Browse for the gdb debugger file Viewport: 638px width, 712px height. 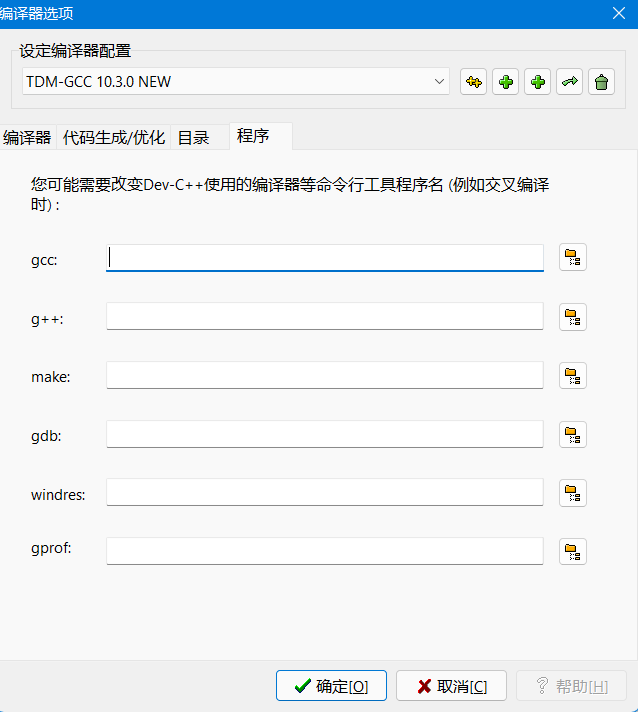click(572, 434)
